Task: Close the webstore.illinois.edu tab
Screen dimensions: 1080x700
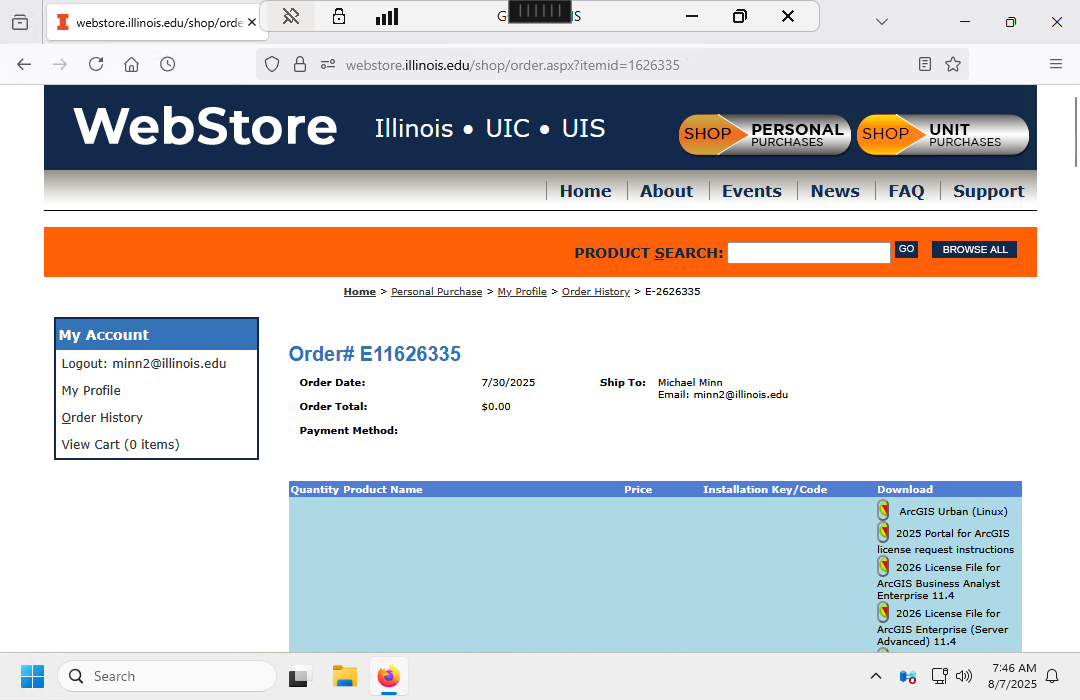Action: (x=252, y=22)
